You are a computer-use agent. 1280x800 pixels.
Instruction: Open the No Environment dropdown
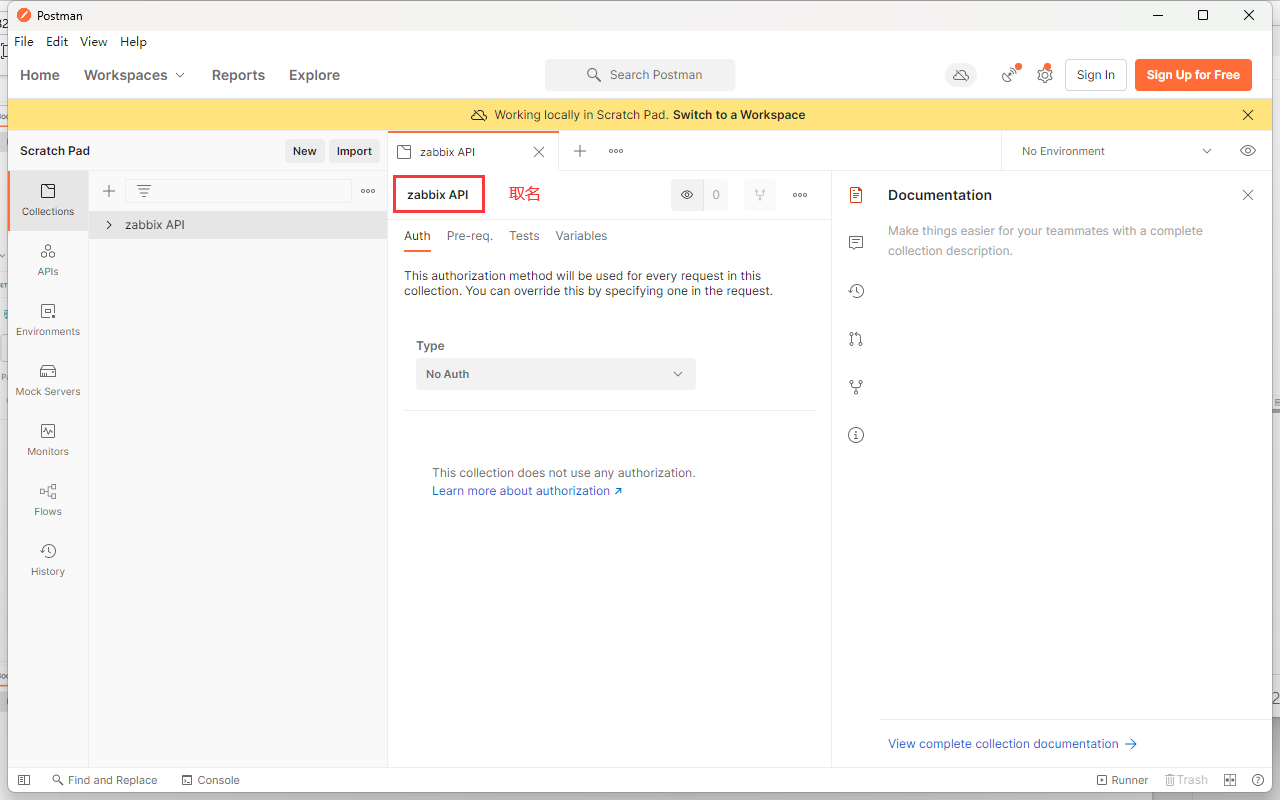click(1116, 151)
